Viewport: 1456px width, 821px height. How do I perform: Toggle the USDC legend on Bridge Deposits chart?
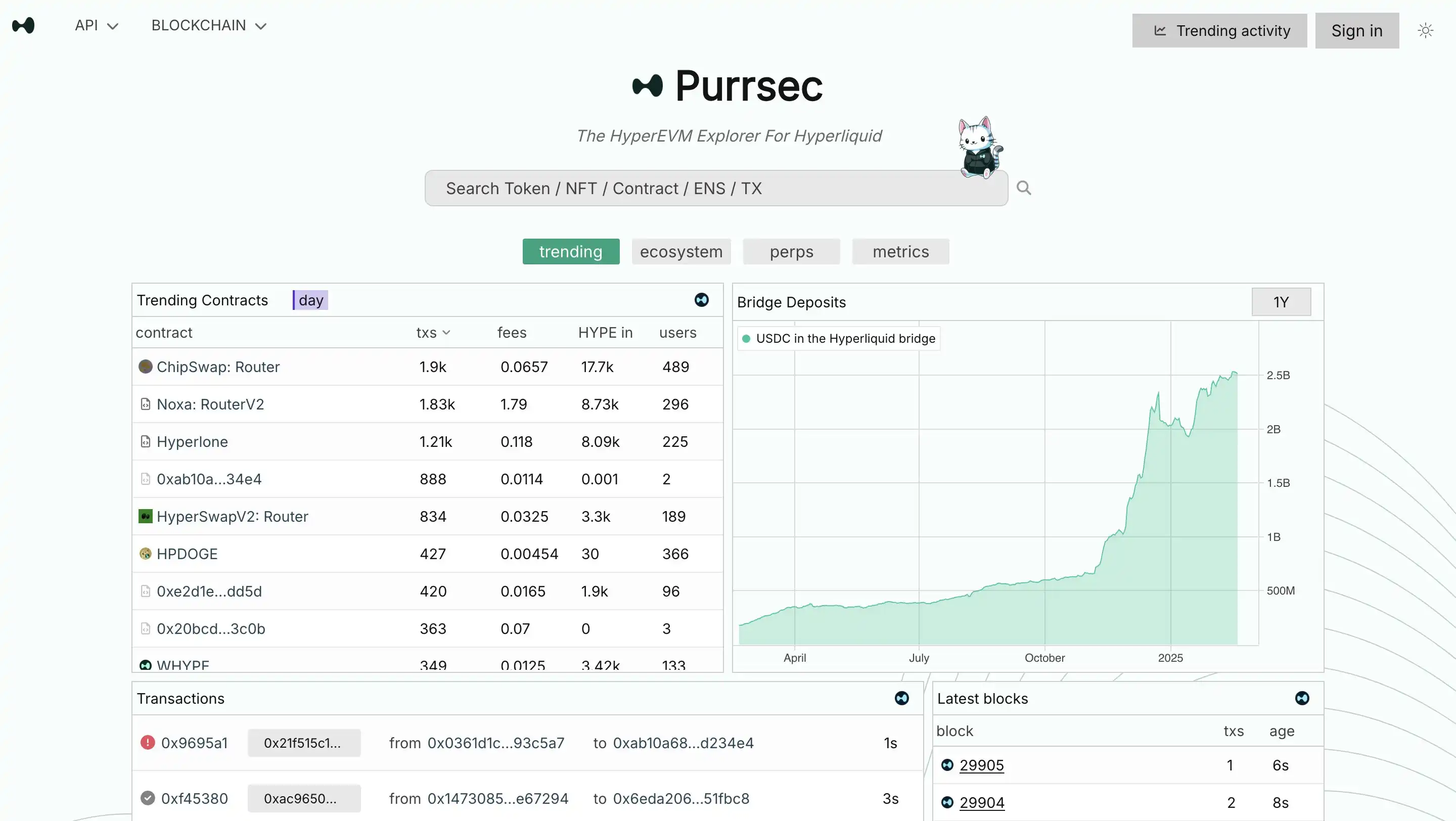coord(838,338)
